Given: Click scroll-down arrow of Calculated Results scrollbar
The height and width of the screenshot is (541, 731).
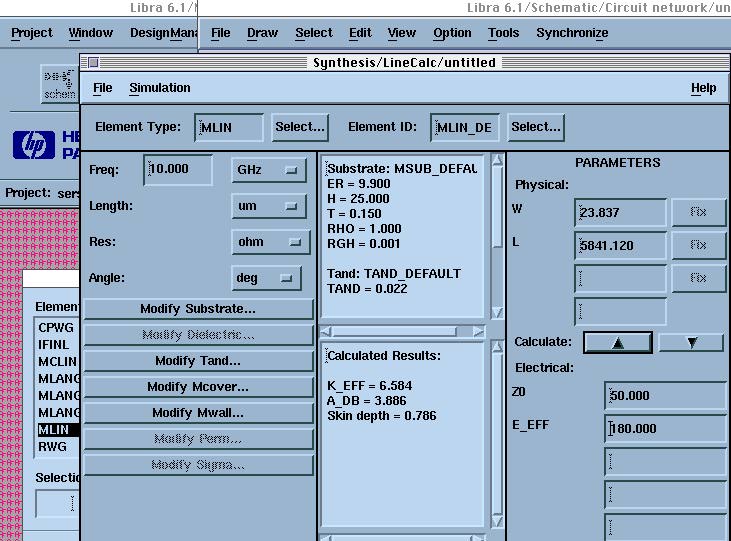Looking at the screenshot, I should [497, 521].
